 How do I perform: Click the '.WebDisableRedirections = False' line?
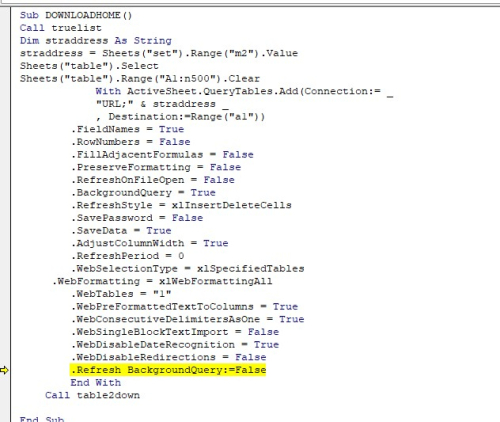point(169,357)
